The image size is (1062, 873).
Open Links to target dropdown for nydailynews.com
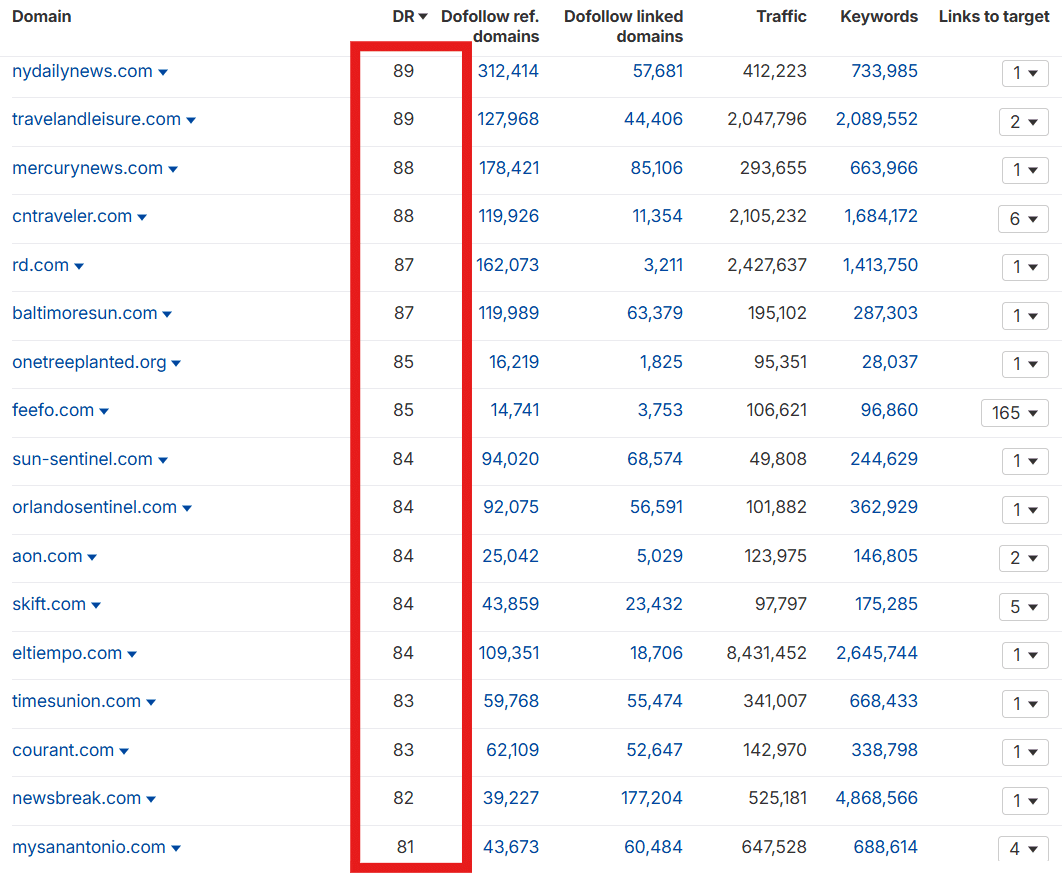[1025, 73]
